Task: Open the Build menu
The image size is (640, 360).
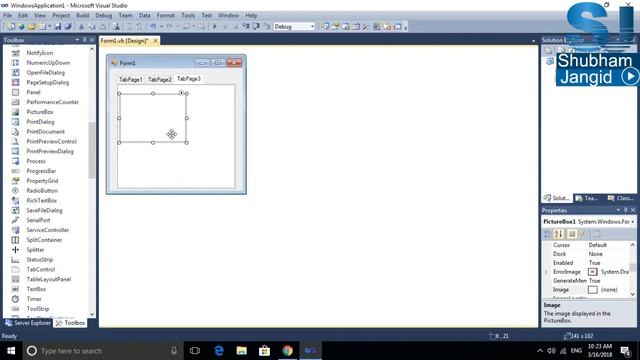Action: [x=82, y=15]
